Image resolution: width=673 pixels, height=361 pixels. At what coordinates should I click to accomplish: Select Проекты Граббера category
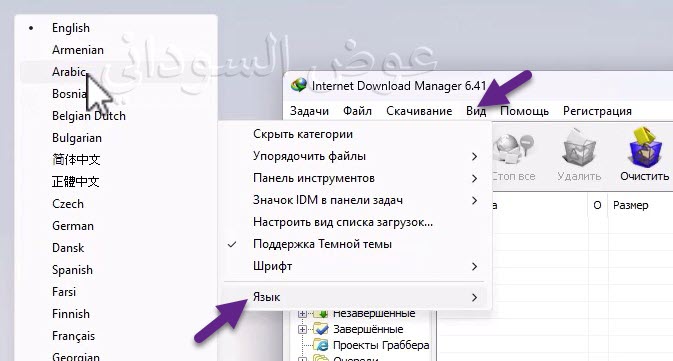coord(381,345)
